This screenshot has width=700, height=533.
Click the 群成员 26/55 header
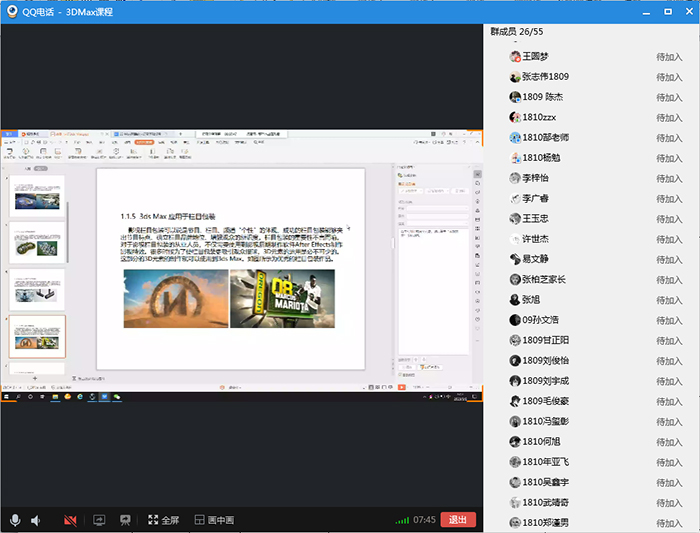[x=517, y=32]
